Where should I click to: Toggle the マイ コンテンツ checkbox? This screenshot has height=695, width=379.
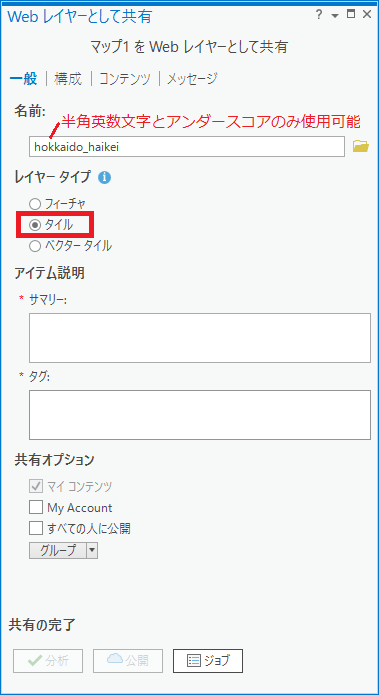(36, 487)
